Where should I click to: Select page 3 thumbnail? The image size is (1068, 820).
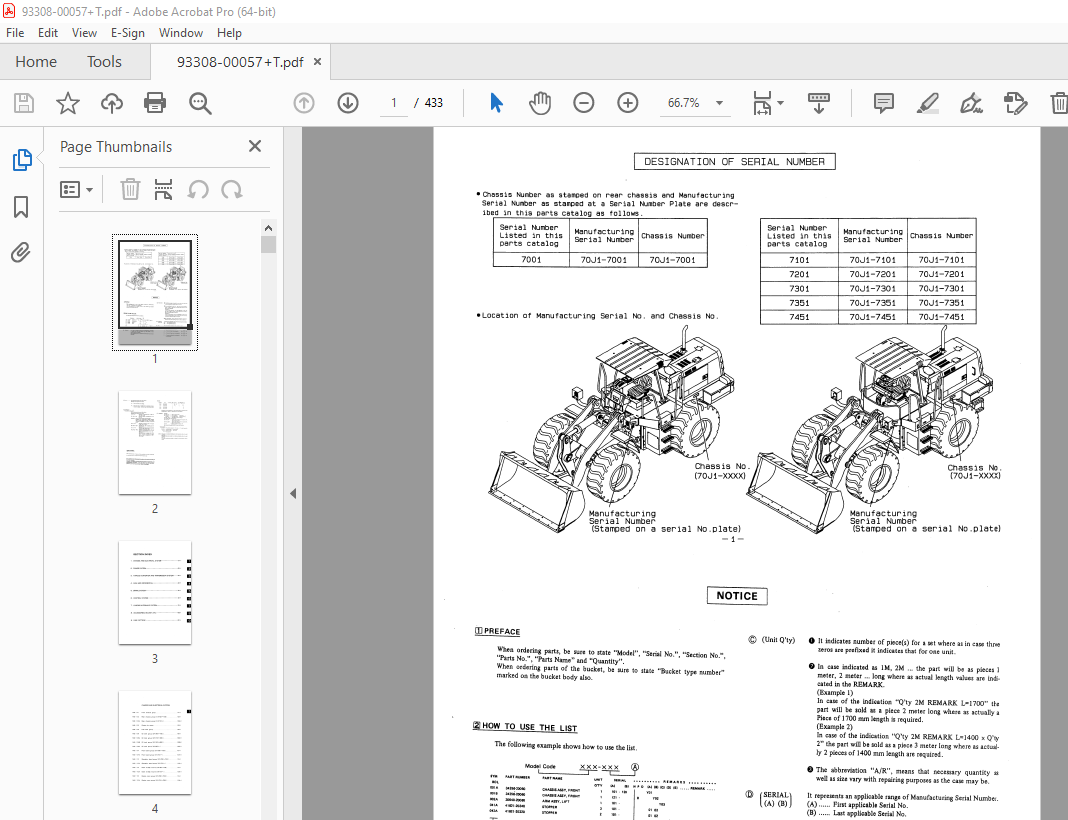point(155,593)
